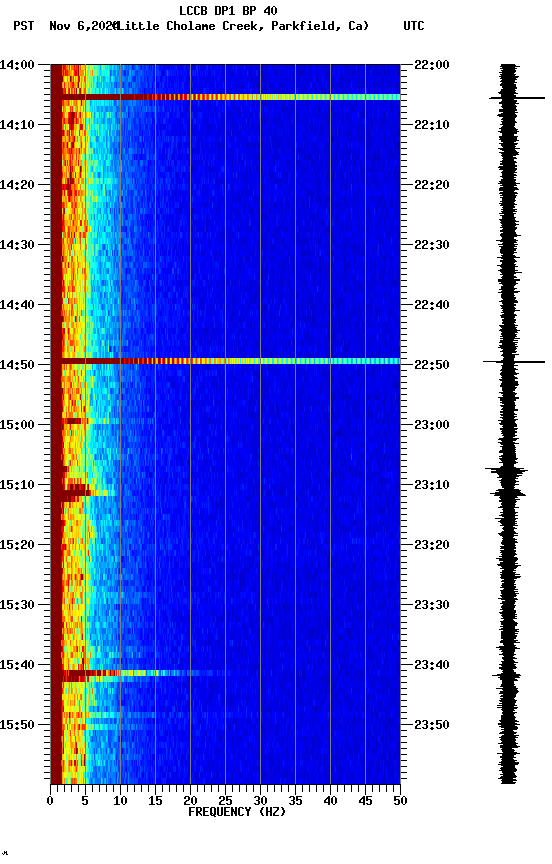Click the 'FREQUENCY (HZ)' axis title

click(237, 812)
